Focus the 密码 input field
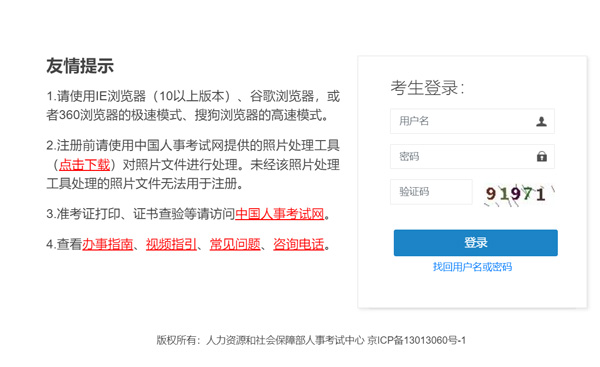This screenshot has height=367, width=600. (472, 156)
